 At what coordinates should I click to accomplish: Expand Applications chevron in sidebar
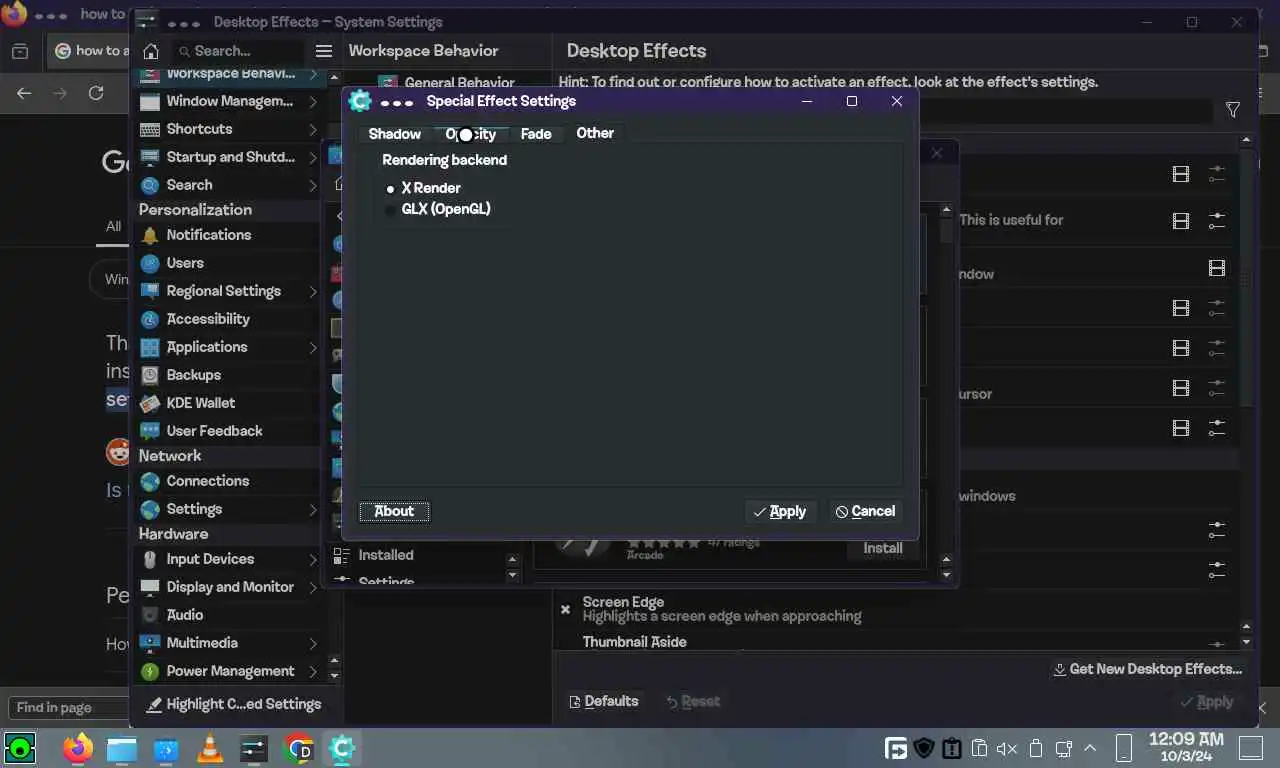(313, 348)
